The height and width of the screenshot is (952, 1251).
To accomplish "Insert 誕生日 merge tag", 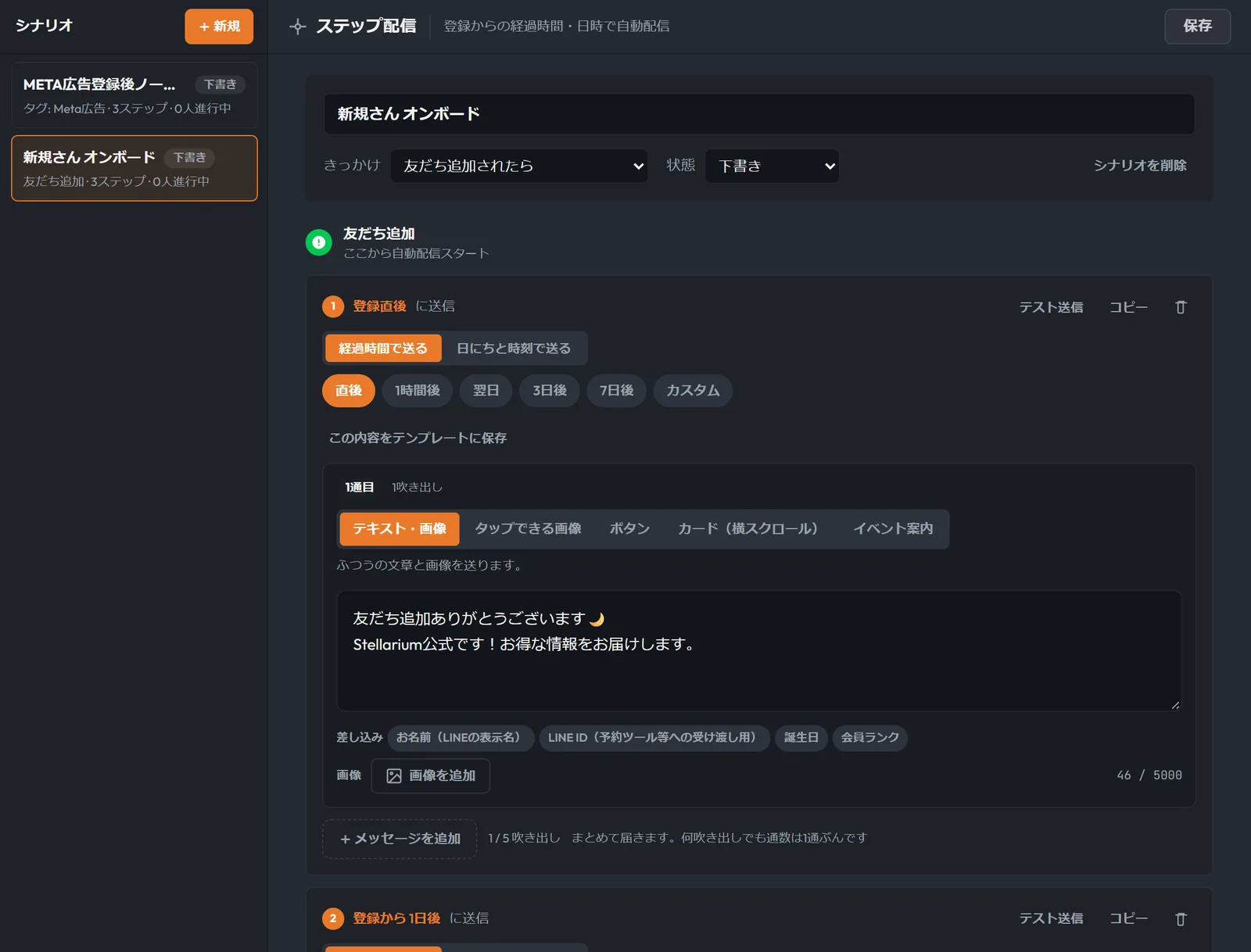I will click(x=801, y=738).
